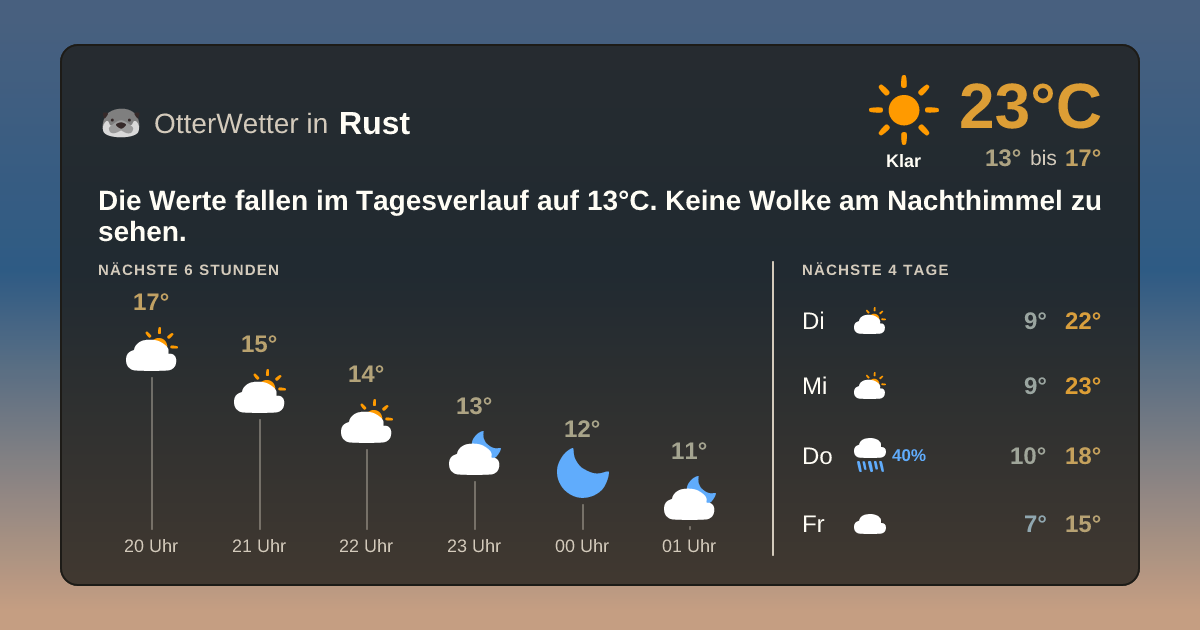
Task: Select the clear moon icon at 00 Uhr
Action: click(x=582, y=472)
